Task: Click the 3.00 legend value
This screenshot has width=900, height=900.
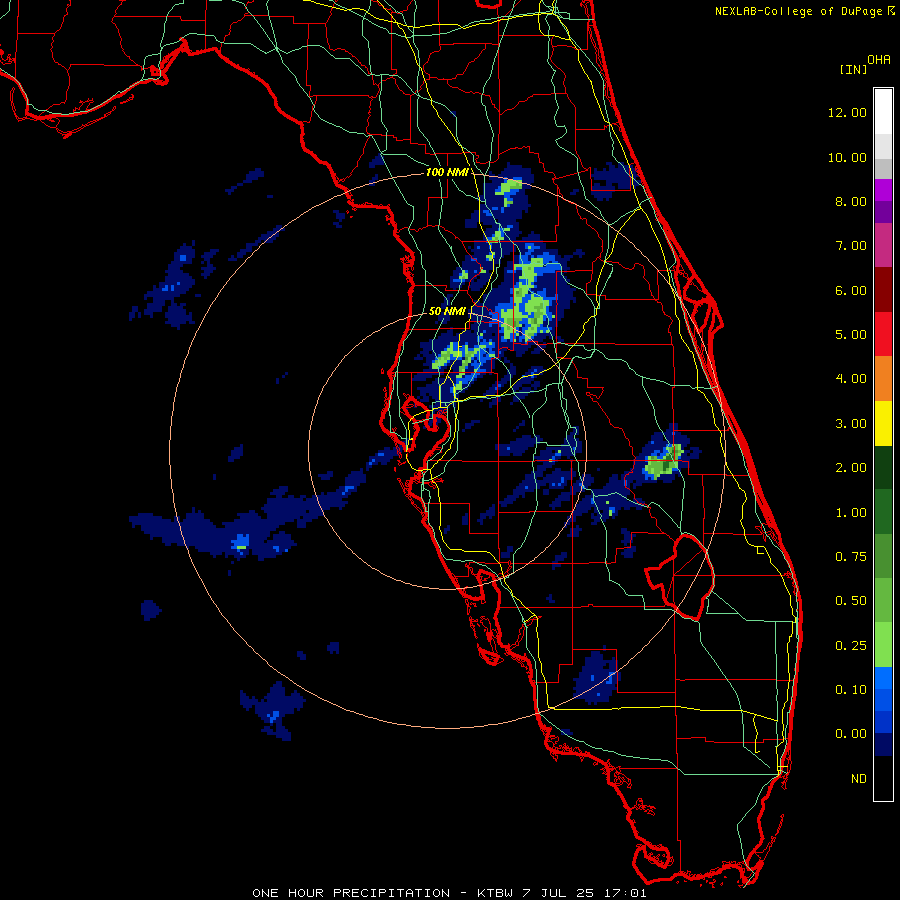Action: pos(851,424)
